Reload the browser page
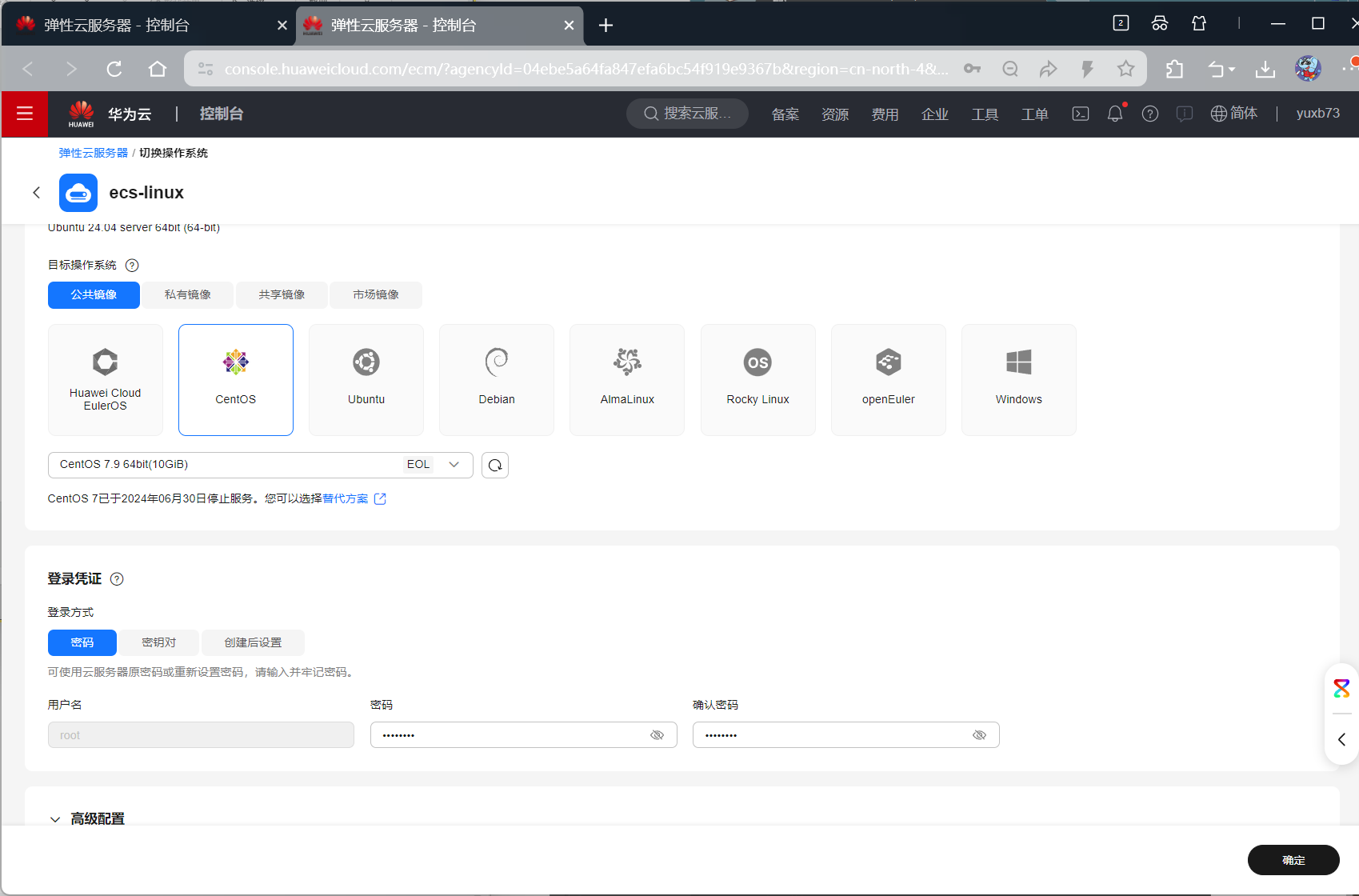This screenshot has height=896, width=1359. pyautogui.click(x=114, y=69)
